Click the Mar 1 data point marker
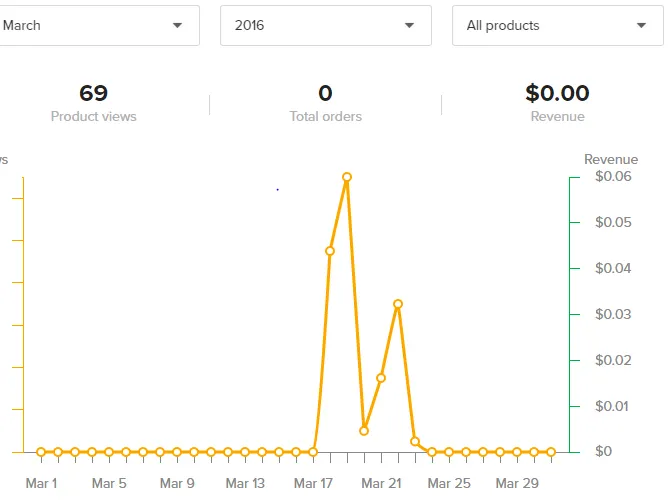This screenshot has height=504, width=669. coord(41,452)
